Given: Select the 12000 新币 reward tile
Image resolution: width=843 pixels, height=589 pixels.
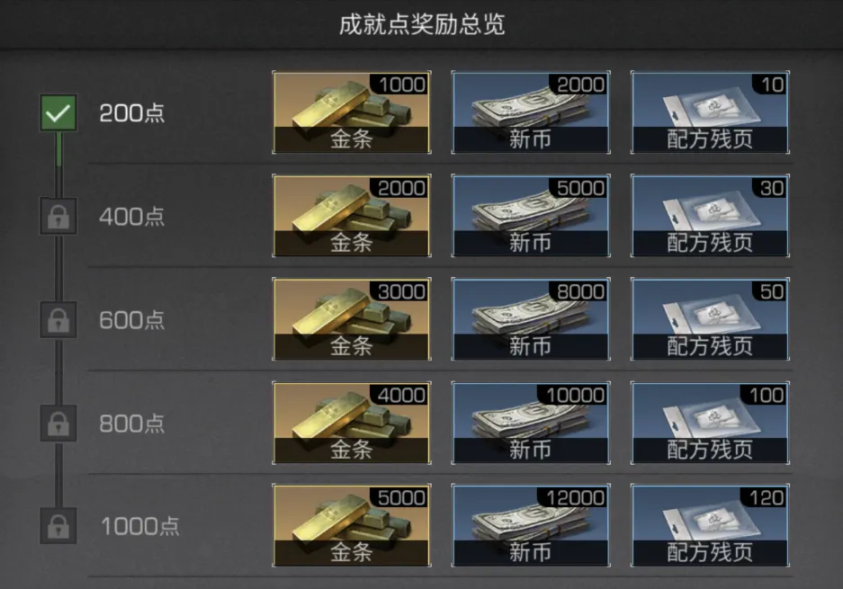Looking at the screenshot, I should 531,526.
